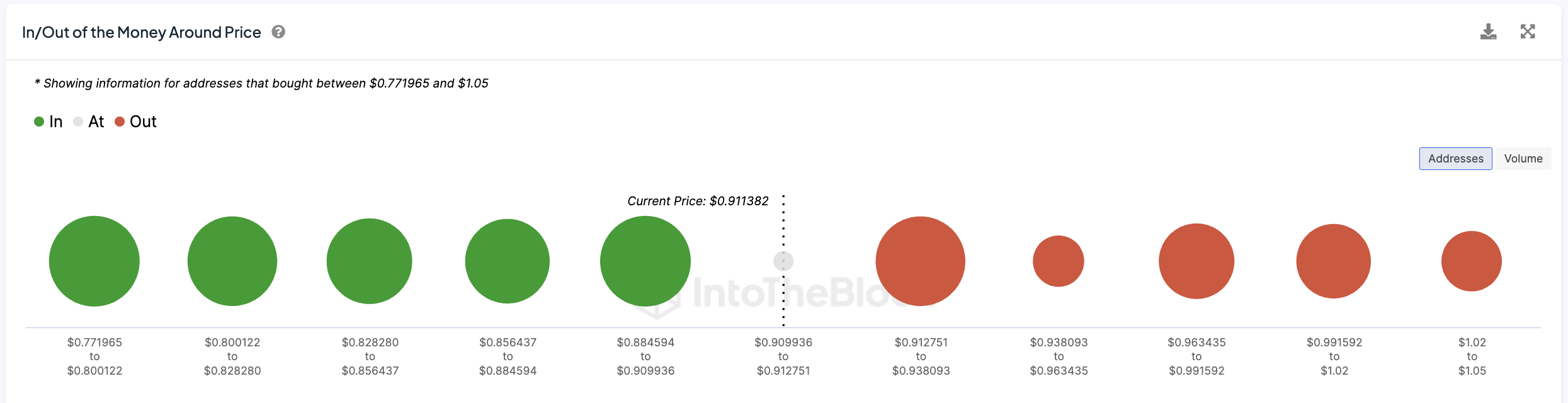Toggle the In legend item
1568x403 pixels.
(x=48, y=122)
